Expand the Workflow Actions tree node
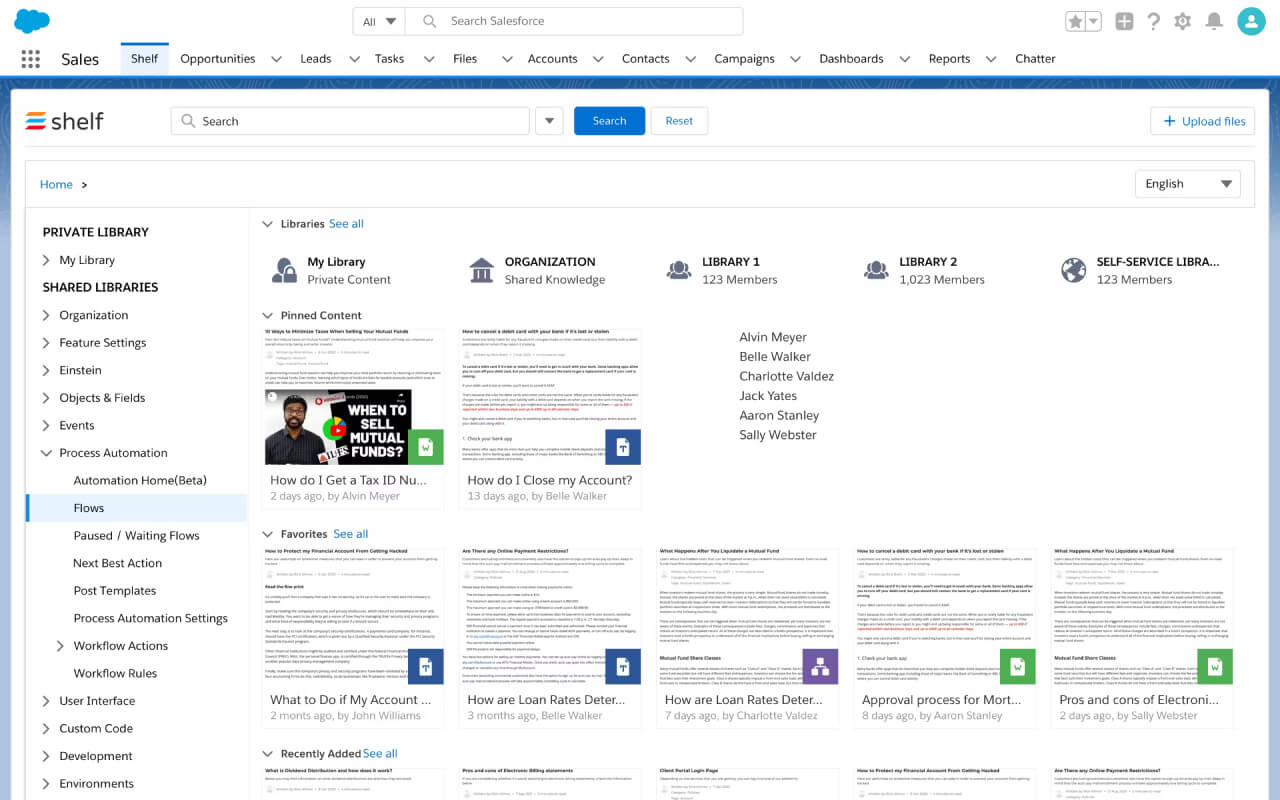 click(x=60, y=646)
